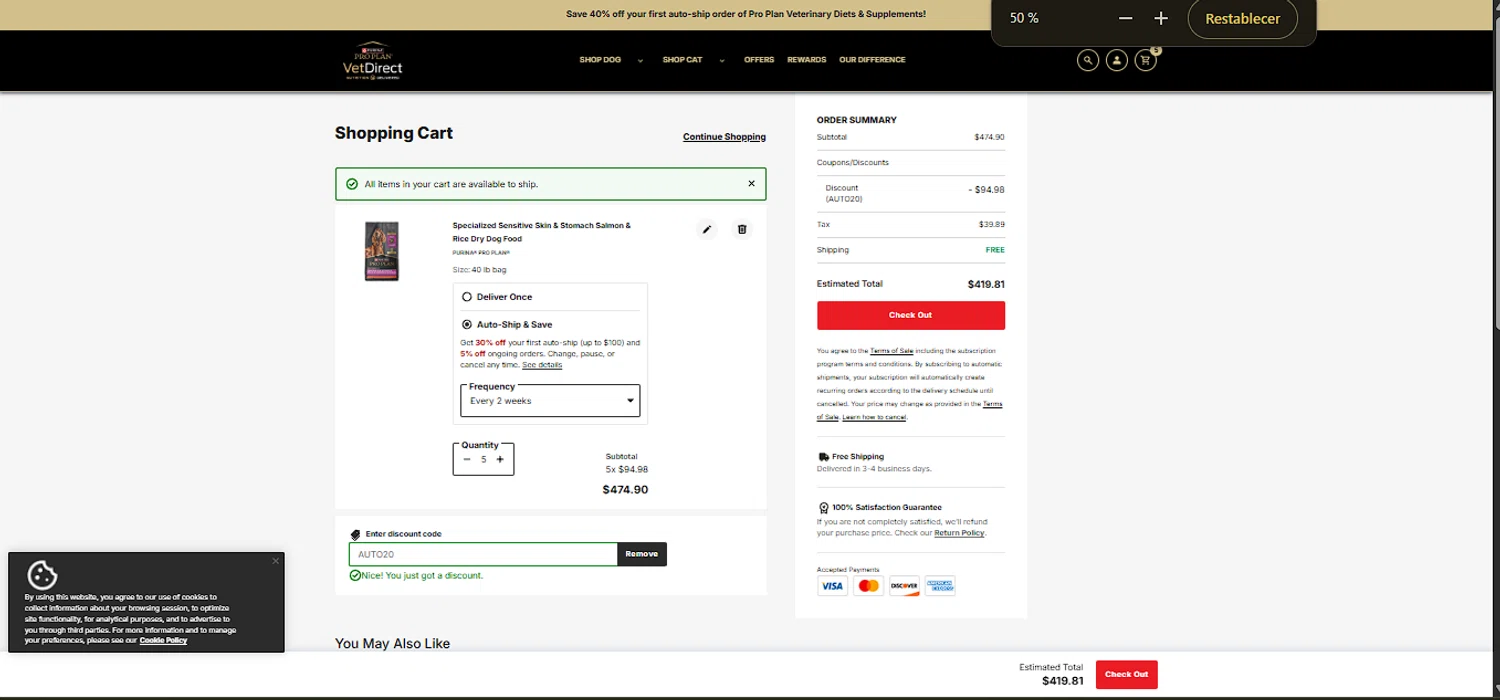Expand the Shop Dog menu chevron
1500x700 pixels.
[640, 61]
